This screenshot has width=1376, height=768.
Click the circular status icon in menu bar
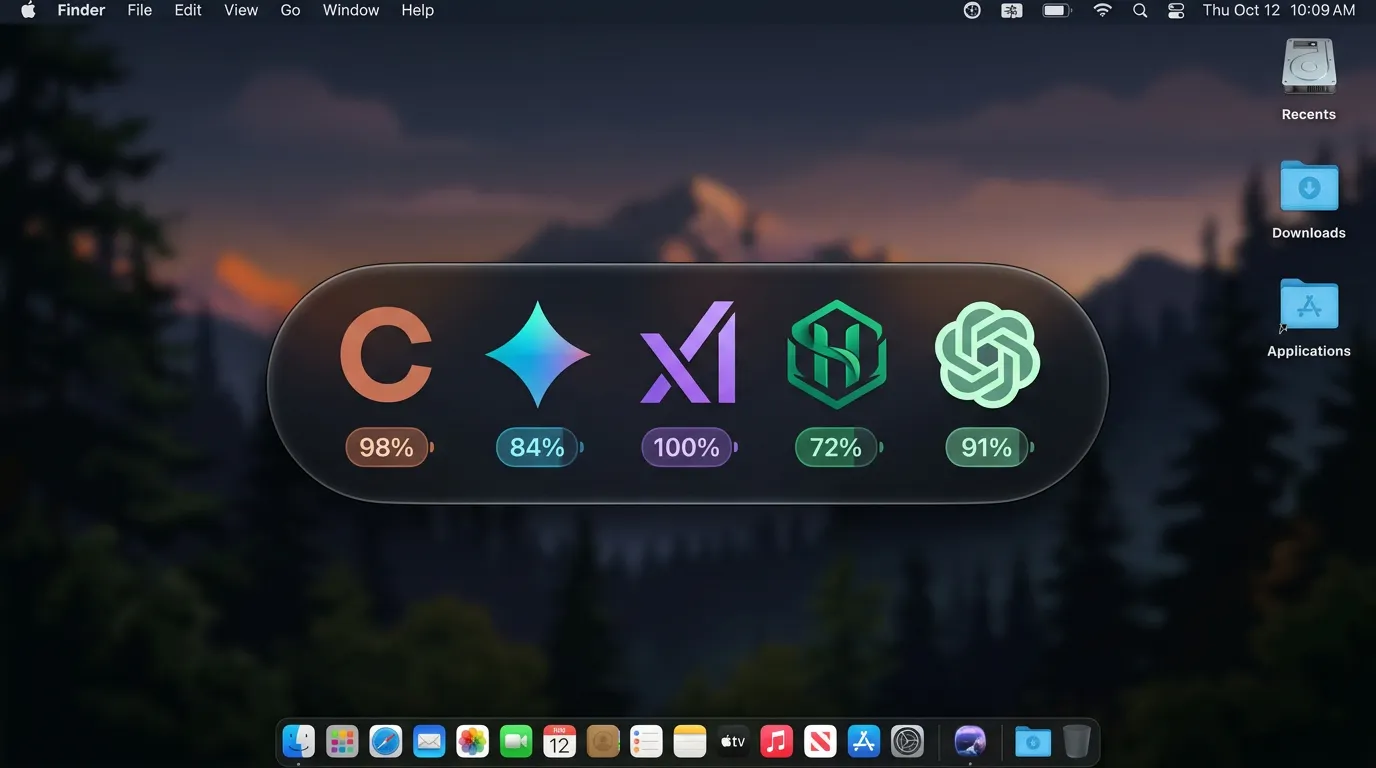click(972, 10)
